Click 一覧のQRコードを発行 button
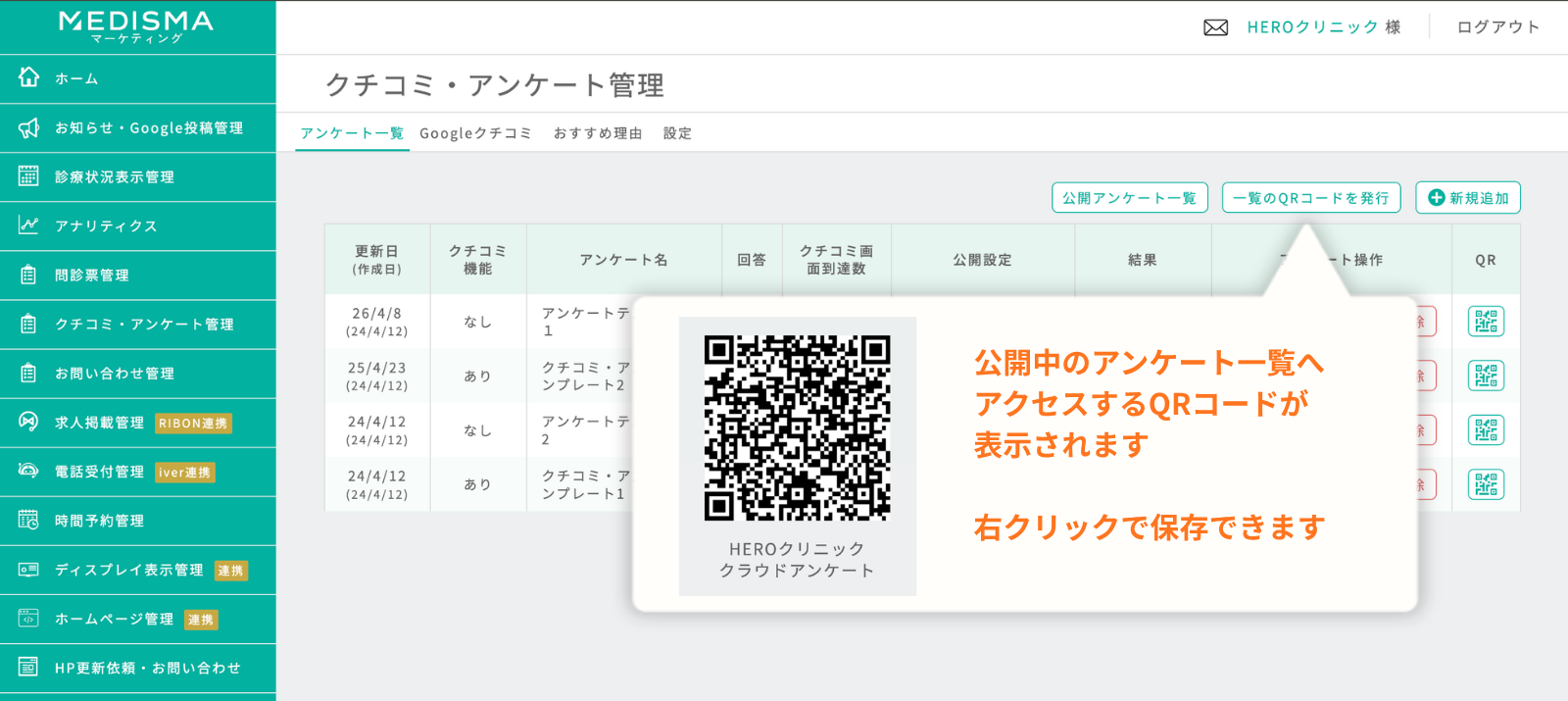1568x701 pixels. tap(1311, 197)
